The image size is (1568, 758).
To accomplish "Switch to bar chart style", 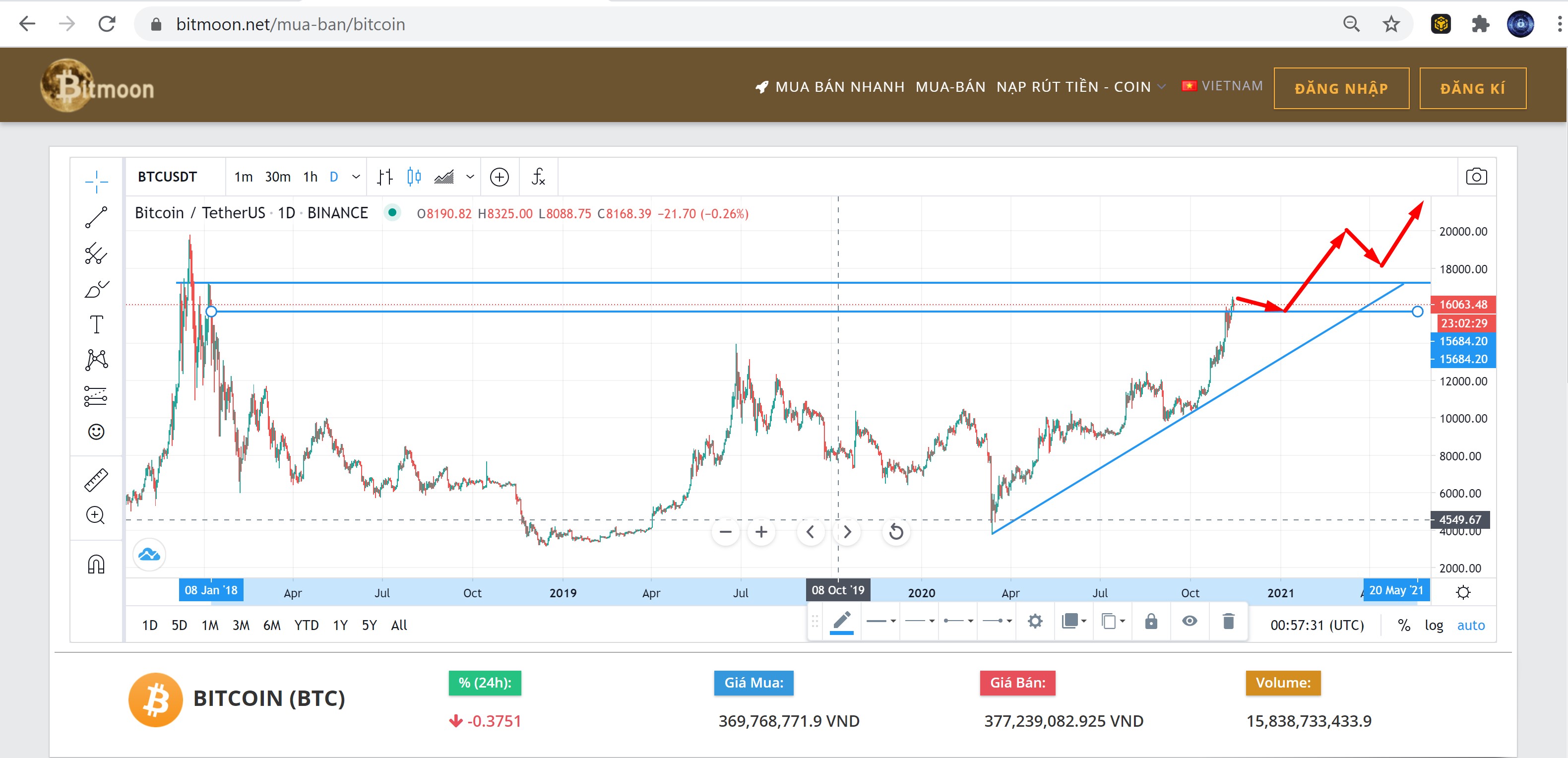I will pos(385,177).
